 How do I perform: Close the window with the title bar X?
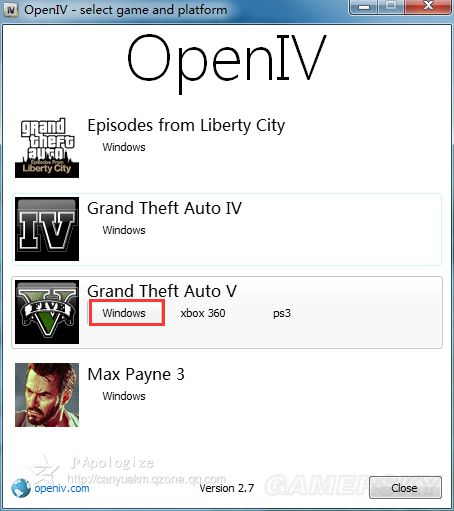[x=428, y=6]
